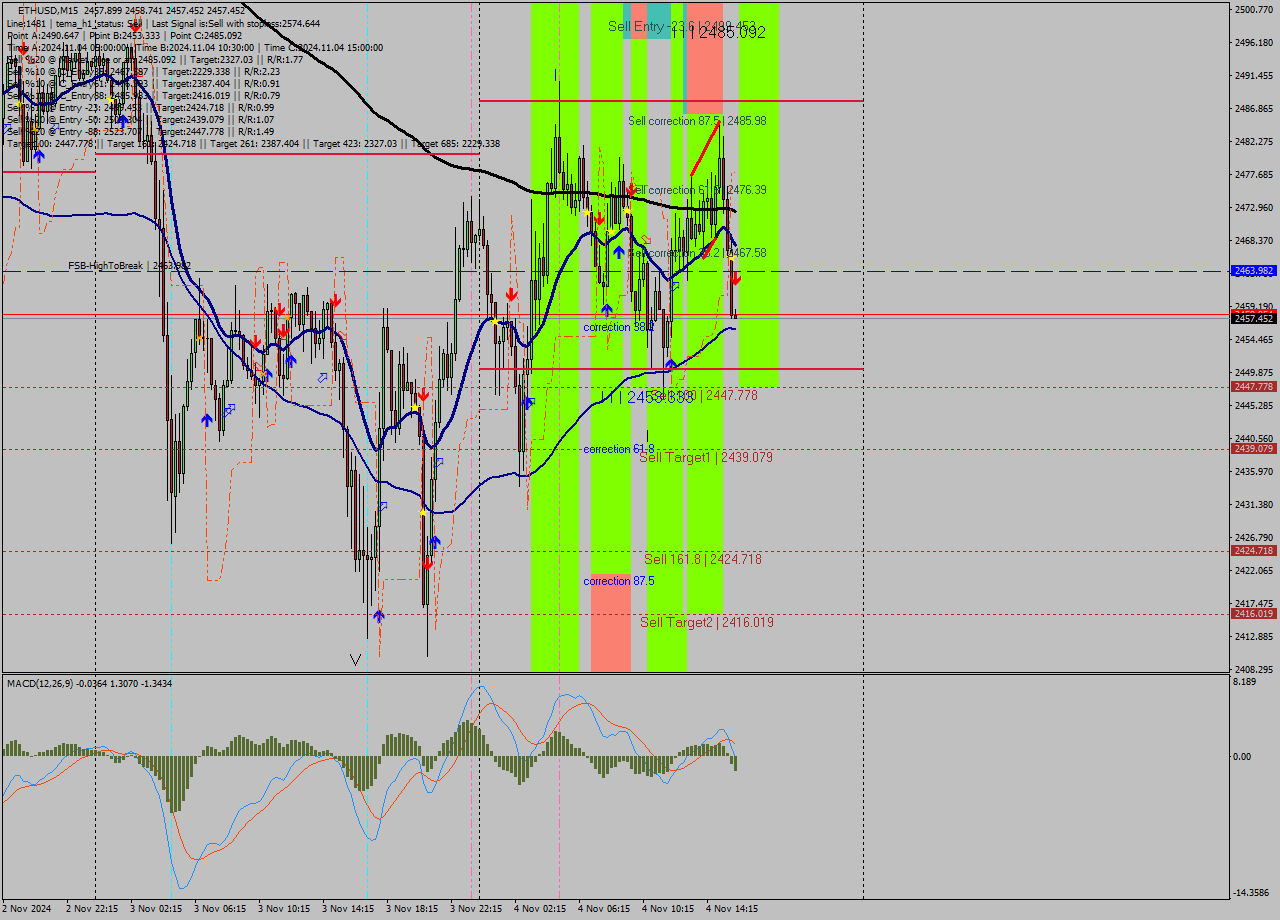Click the 2416.019 price tag on axis
This screenshot has height=920, width=1280.
coord(1254,614)
